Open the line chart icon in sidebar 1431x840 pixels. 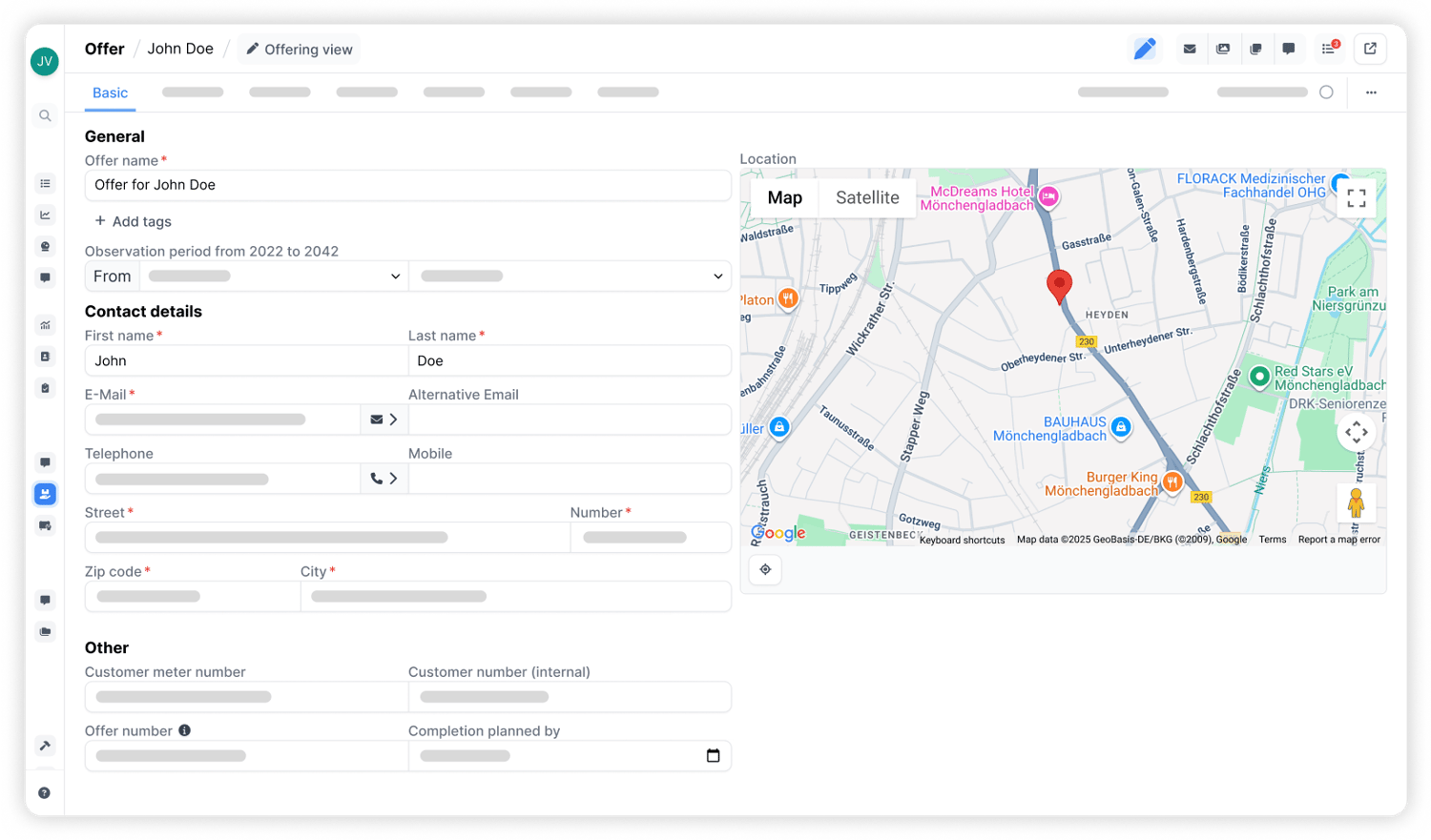(x=45, y=215)
